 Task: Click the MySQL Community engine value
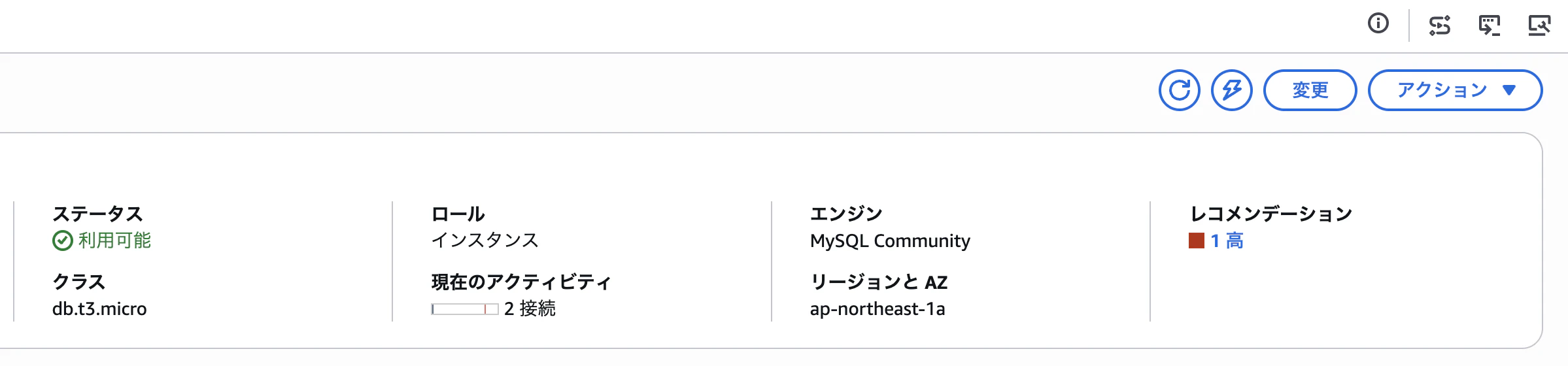tap(890, 241)
